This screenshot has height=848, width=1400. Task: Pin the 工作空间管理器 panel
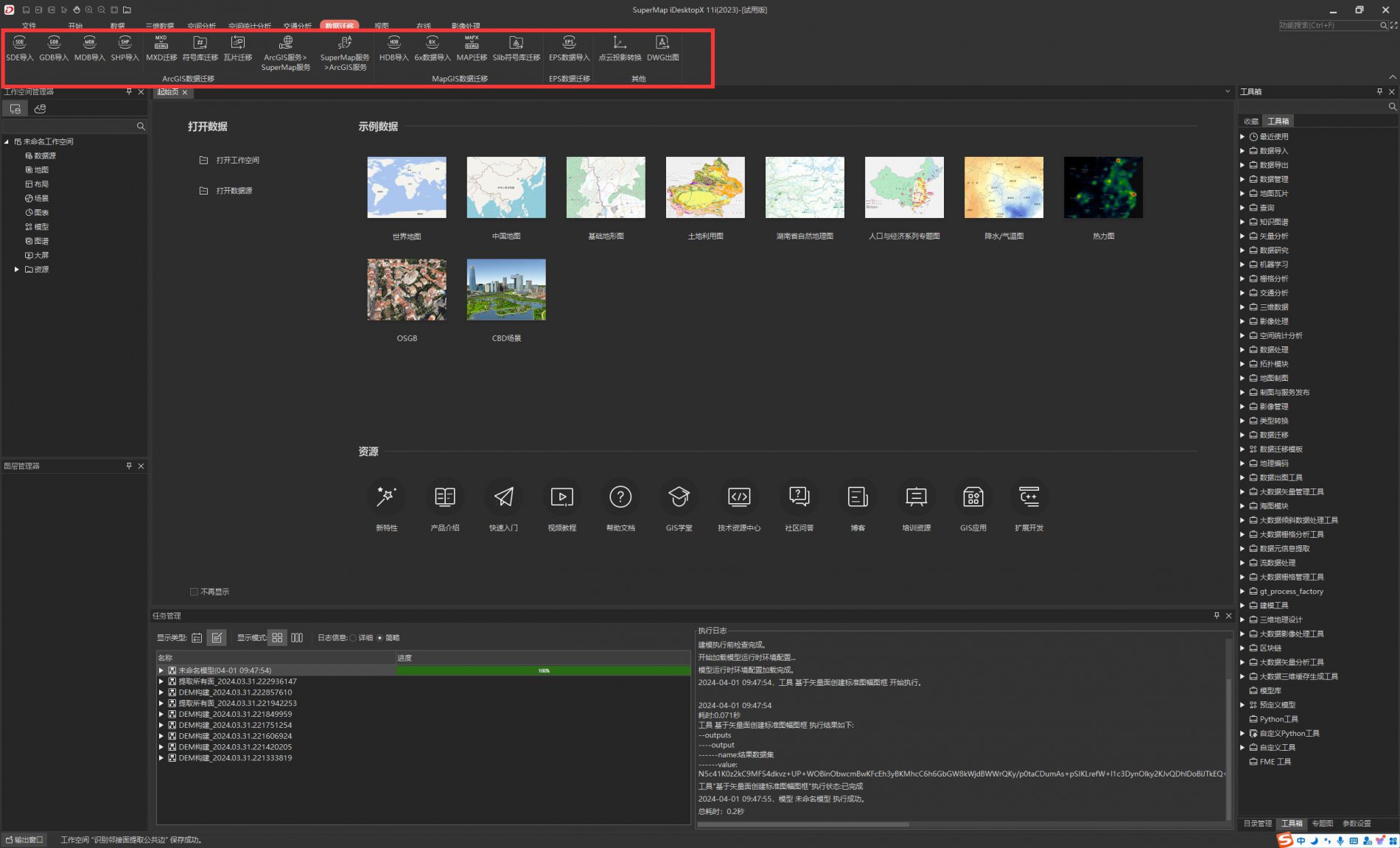point(129,92)
